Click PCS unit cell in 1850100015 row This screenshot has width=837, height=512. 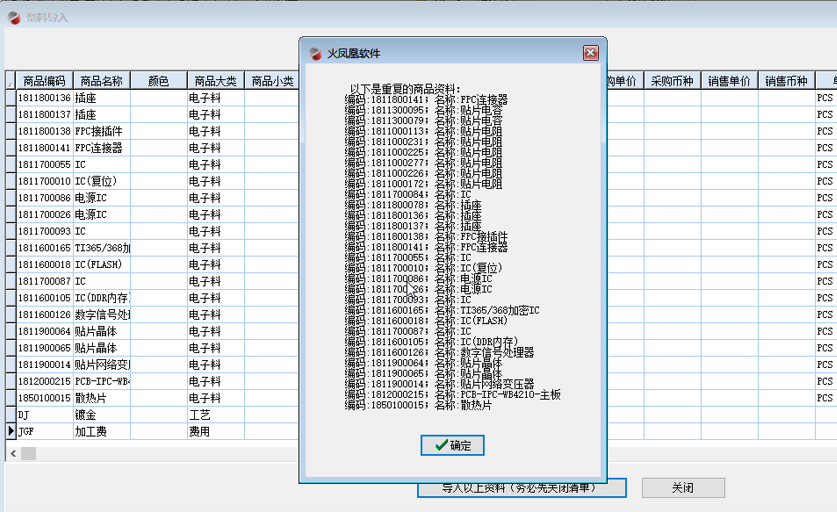pos(826,398)
